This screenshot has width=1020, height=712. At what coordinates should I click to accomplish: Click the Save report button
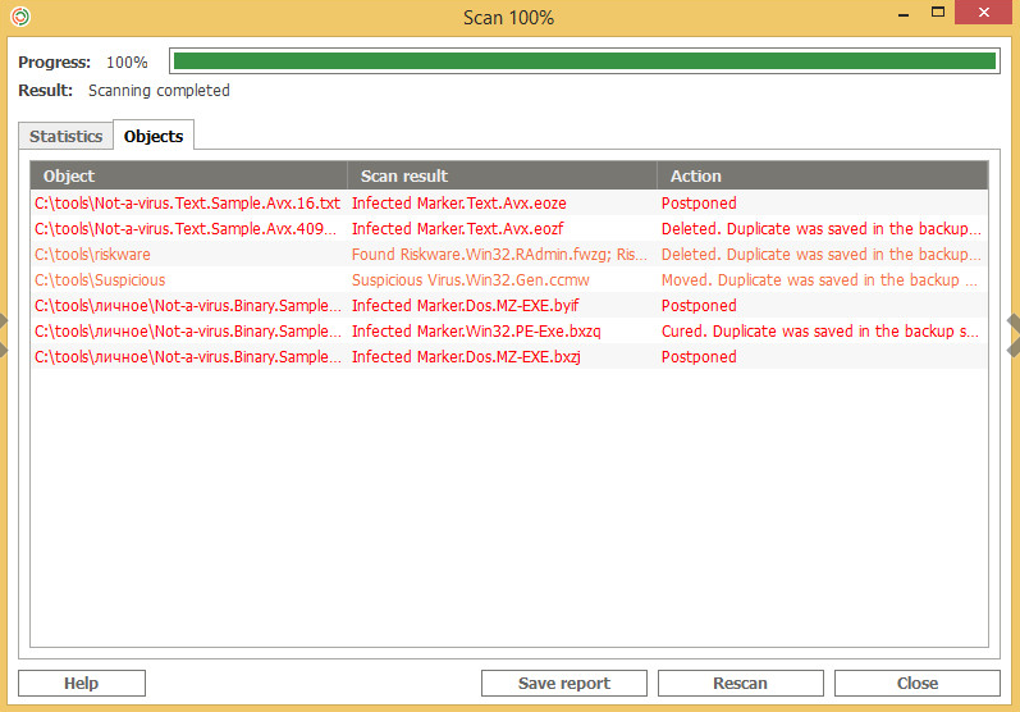coord(564,683)
